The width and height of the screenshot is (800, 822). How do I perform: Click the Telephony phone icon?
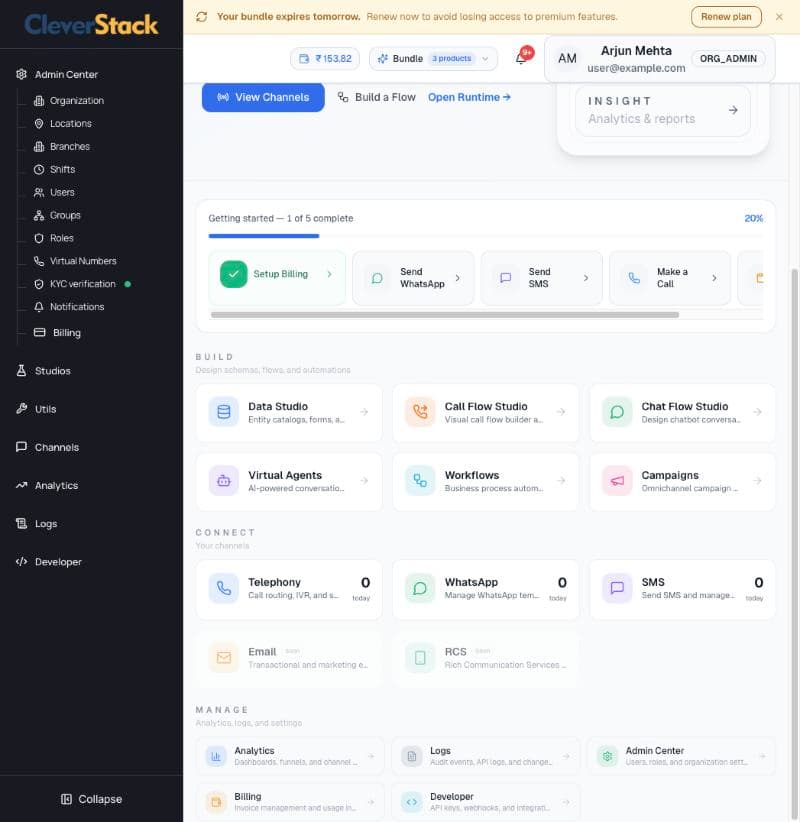coord(224,588)
